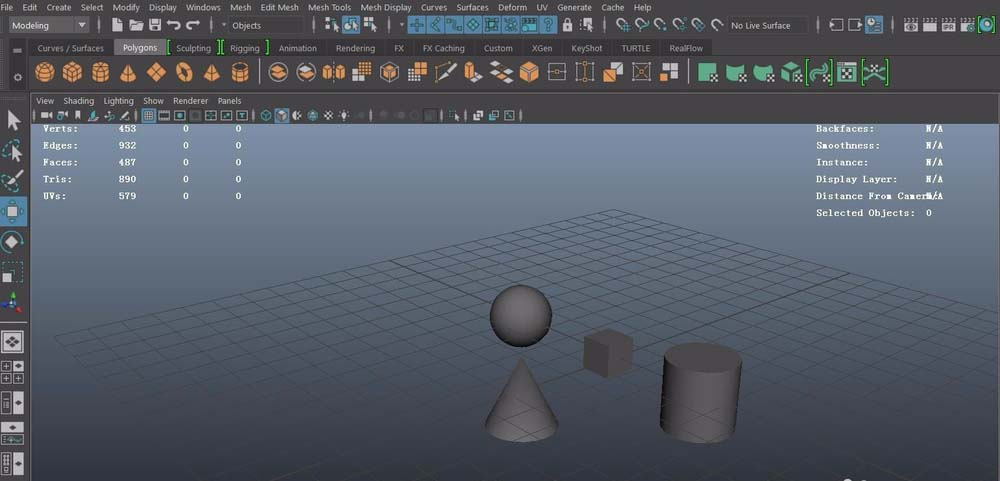The width and height of the screenshot is (1000, 481).
Task: Select the Rotate tool in the toolbox
Action: (x=13, y=242)
